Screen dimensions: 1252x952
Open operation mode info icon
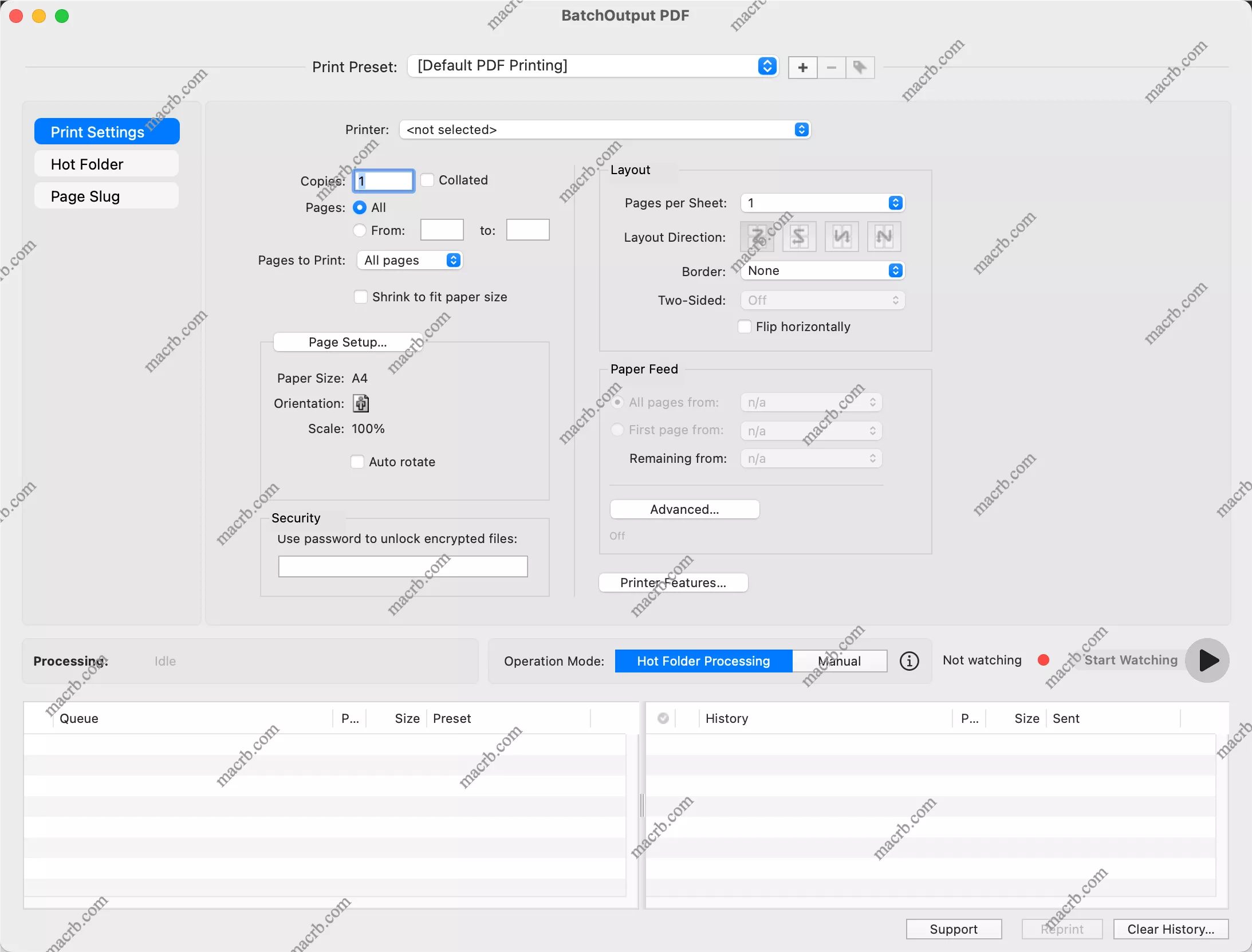point(910,661)
